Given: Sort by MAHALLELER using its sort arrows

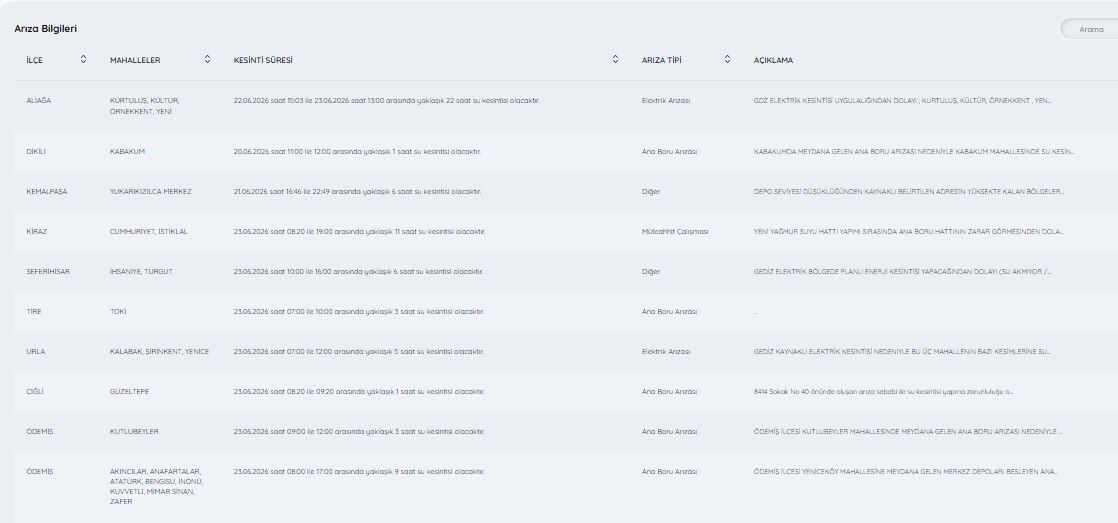Looking at the screenshot, I should pyautogui.click(x=207, y=60).
